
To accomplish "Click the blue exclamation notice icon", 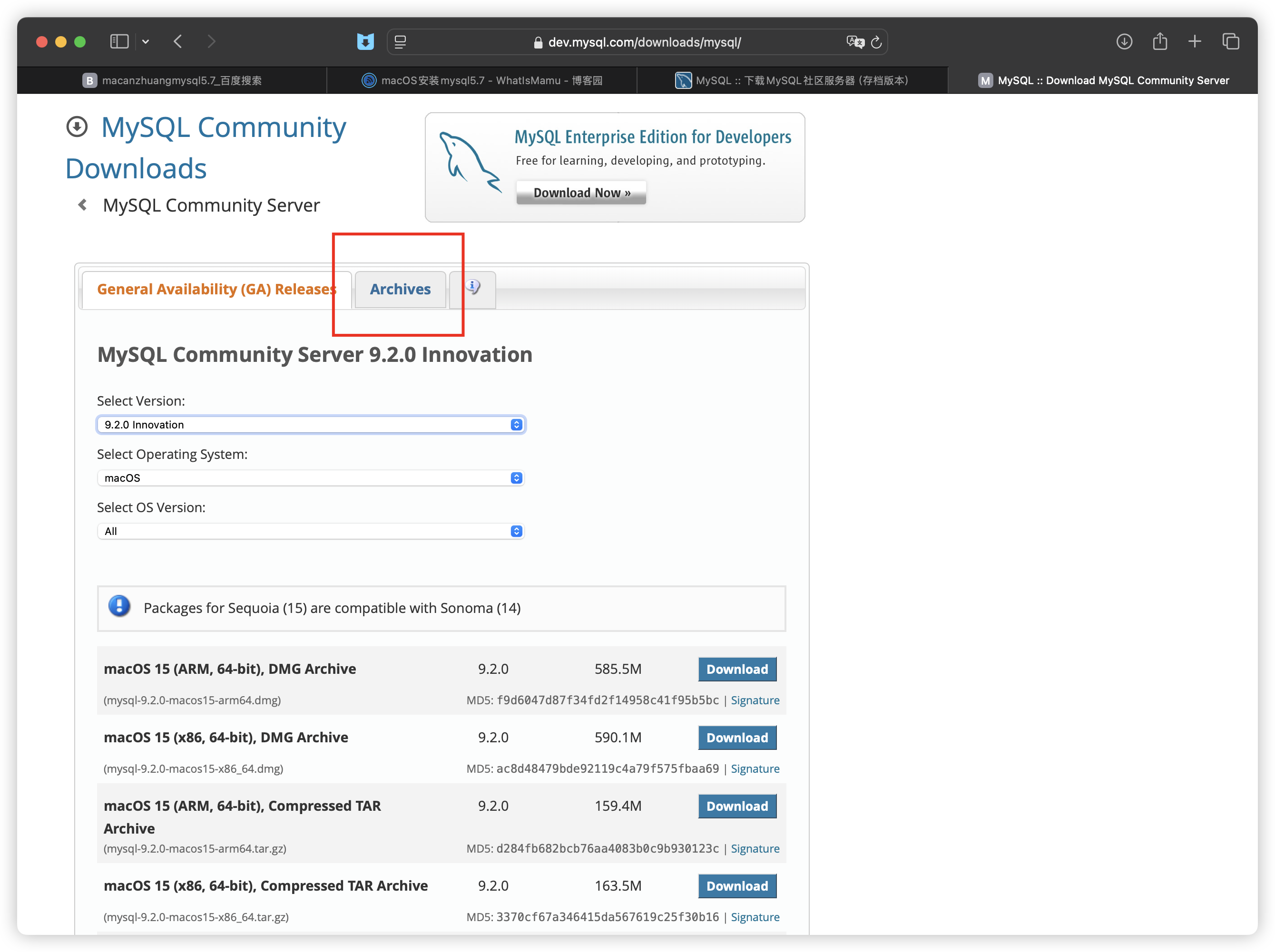I will [x=119, y=606].
